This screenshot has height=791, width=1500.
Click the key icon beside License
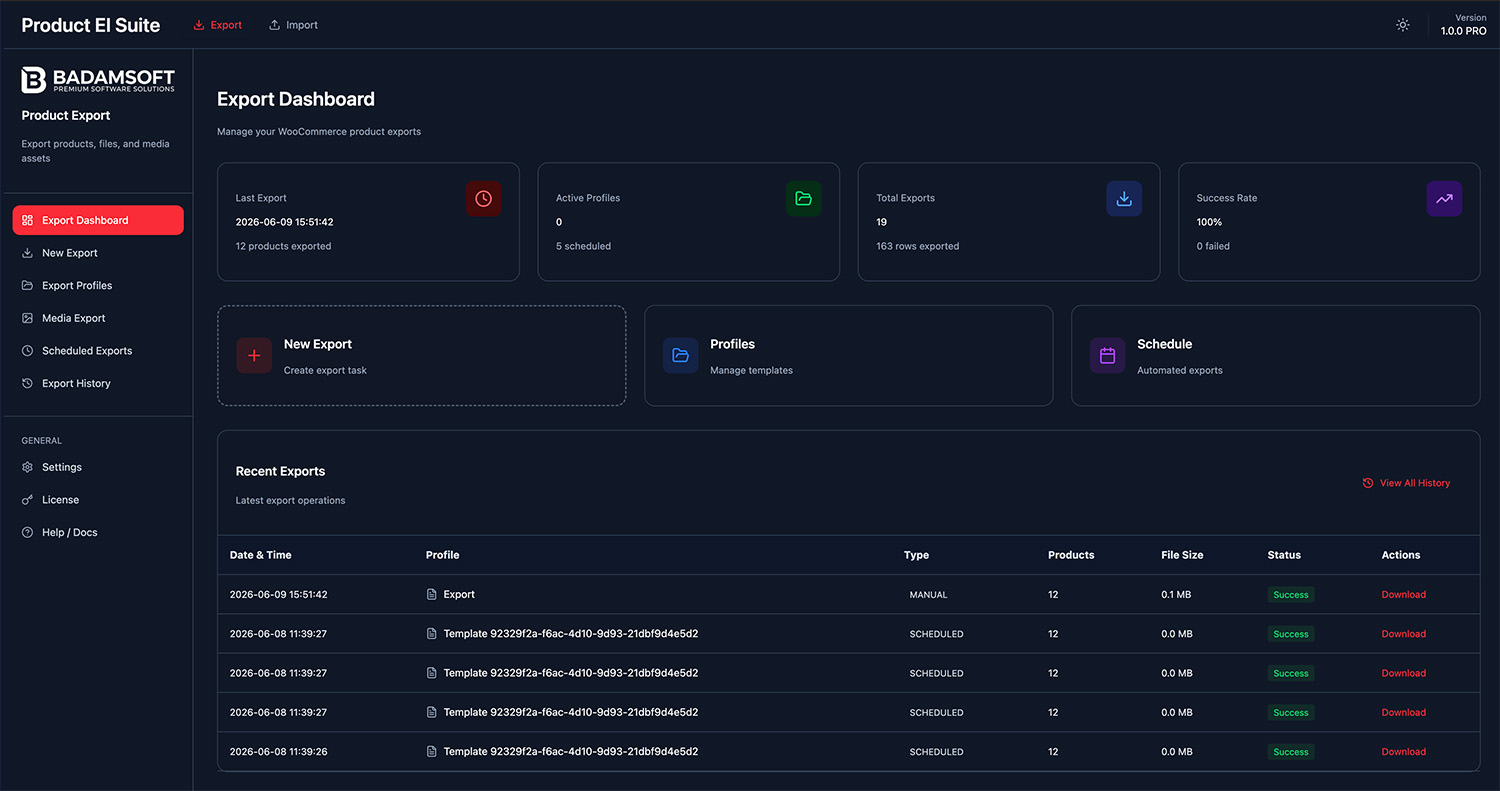28,500
